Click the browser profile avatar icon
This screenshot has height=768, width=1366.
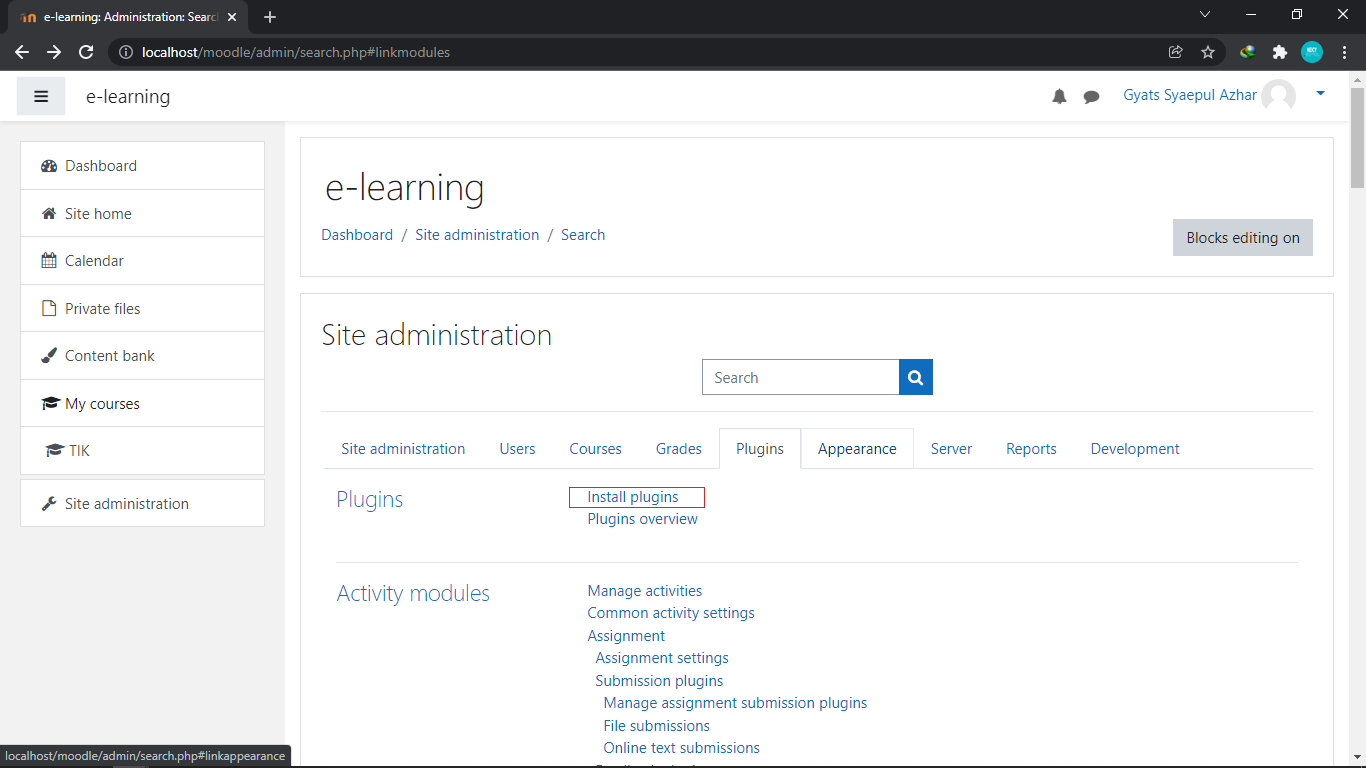point(1312,52)
